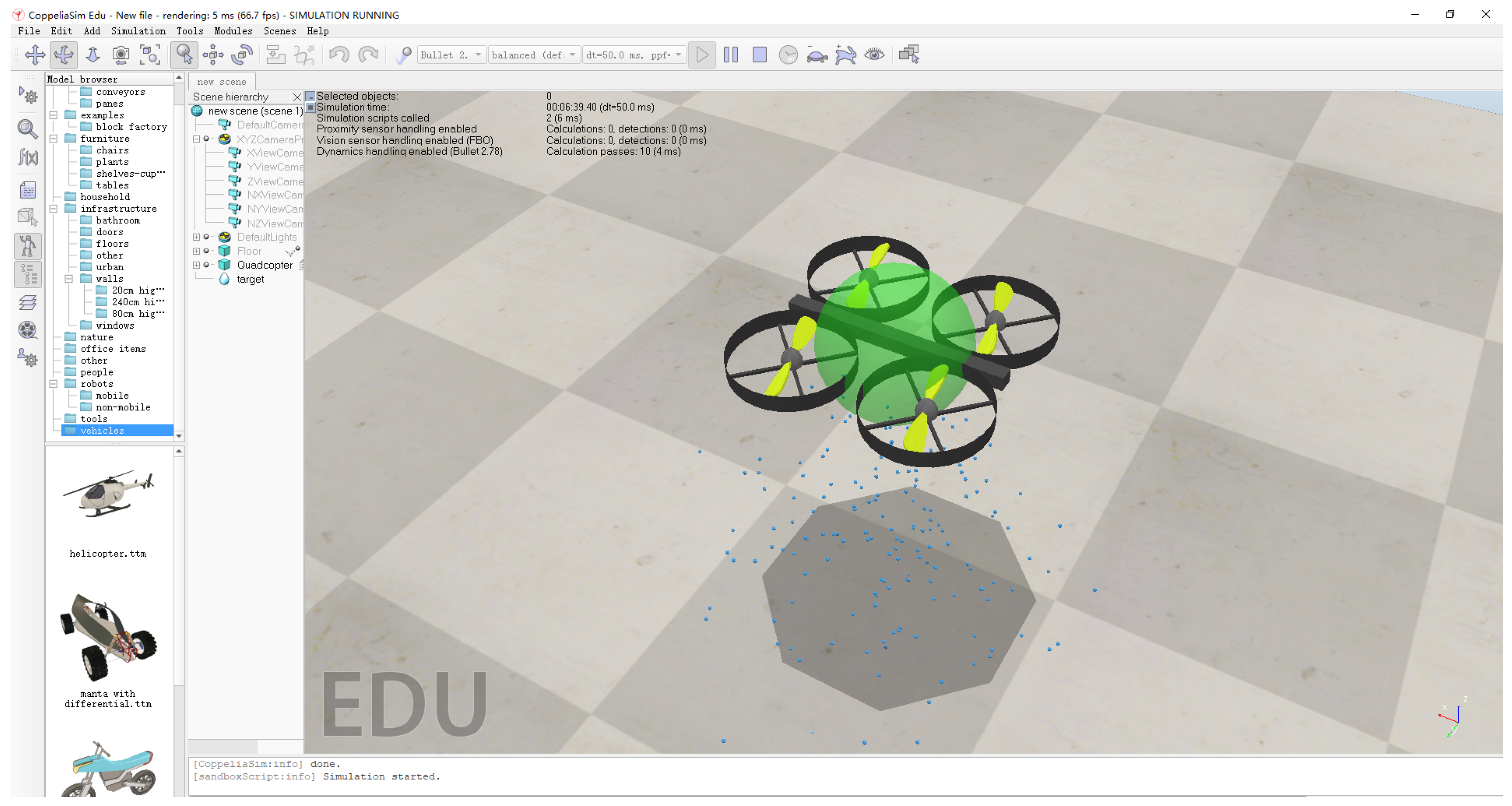Image resolution: width=1512 pixels, height=806 pixels.
Task: Select target object in scene hierarchy
Action: (250, 279)
